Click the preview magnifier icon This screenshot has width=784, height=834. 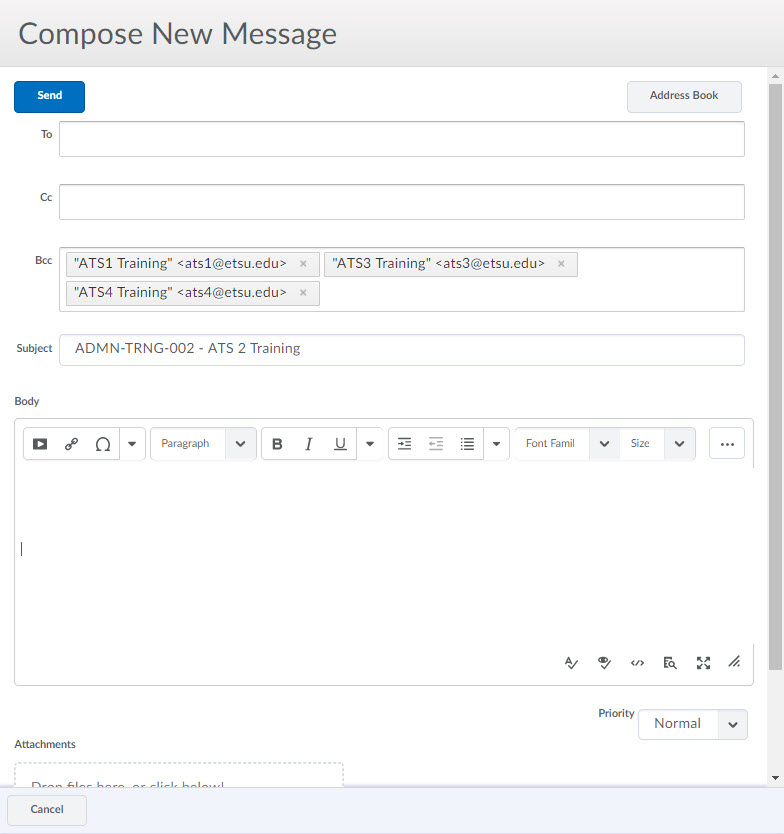point(670,662)
